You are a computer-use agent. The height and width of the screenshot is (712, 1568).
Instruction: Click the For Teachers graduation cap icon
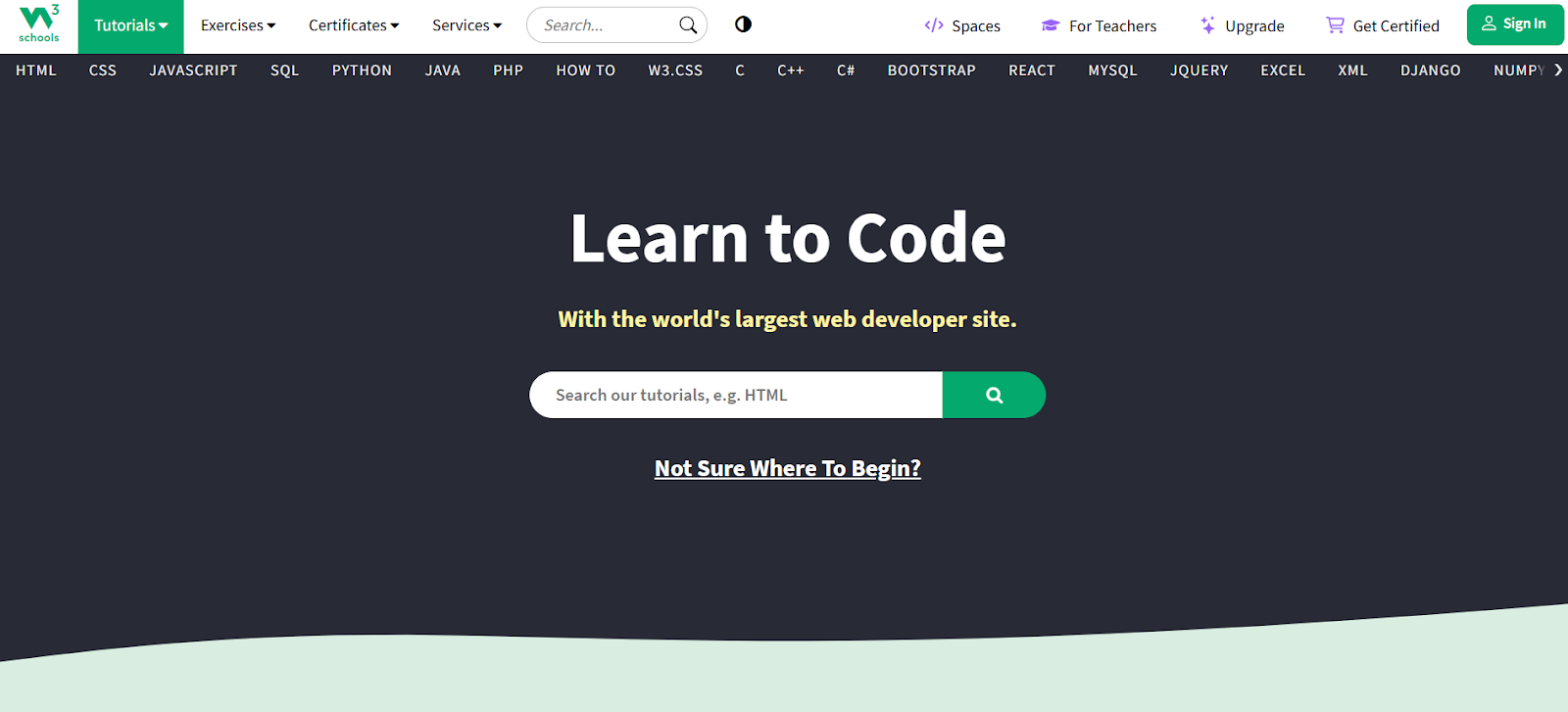1051,25
